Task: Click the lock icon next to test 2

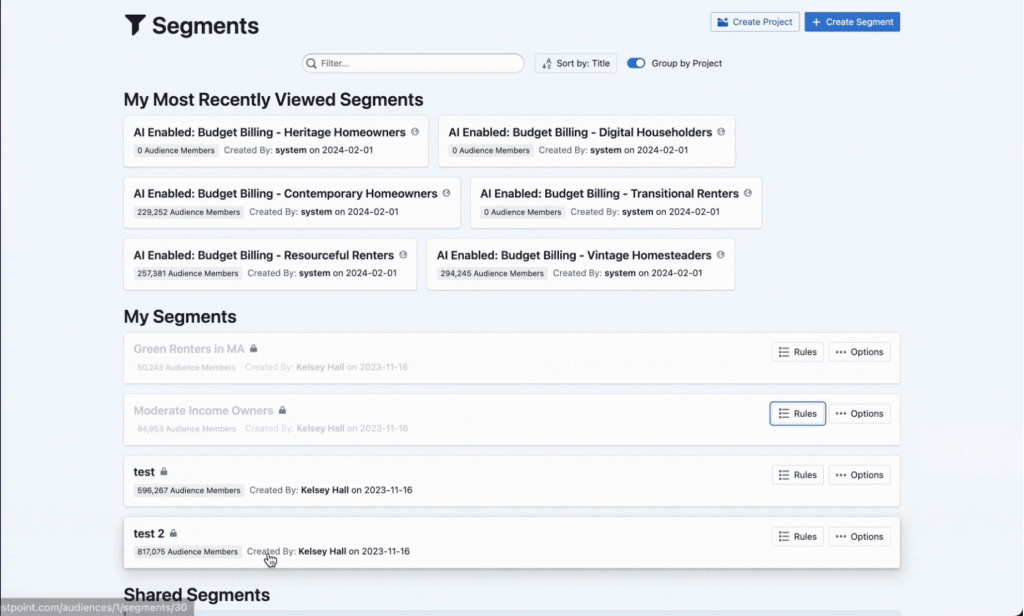Action: tap(173, 534)
